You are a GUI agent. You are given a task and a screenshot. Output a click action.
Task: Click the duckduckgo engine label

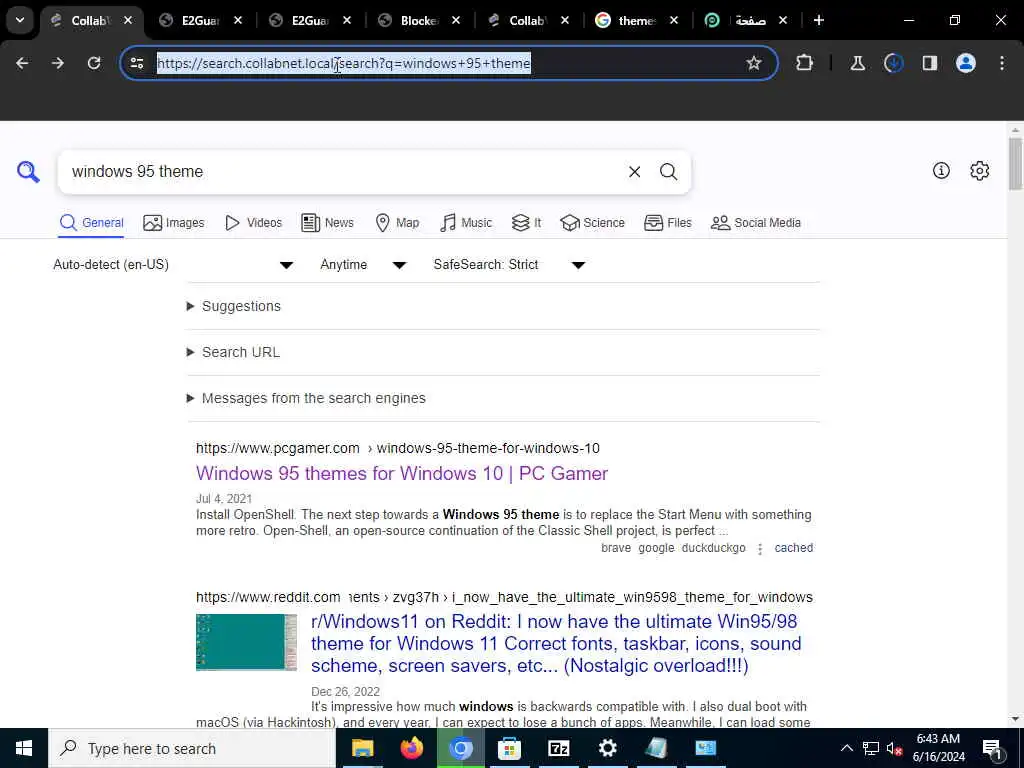pos(713,548)
